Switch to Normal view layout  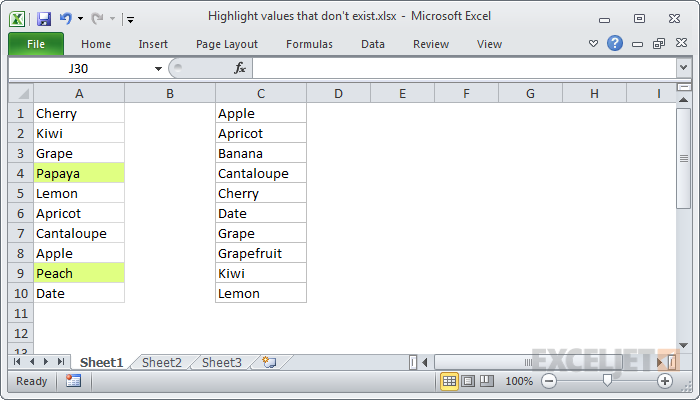tap(450, 381)
